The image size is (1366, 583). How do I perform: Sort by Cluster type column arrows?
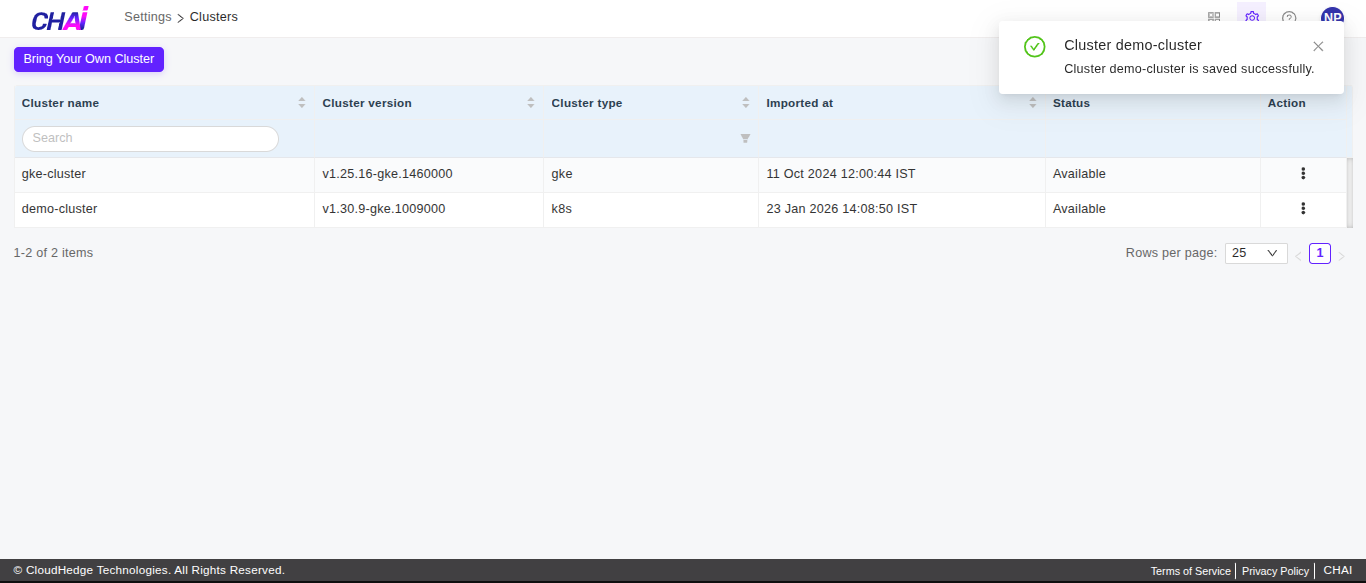(x=745, y=103)
